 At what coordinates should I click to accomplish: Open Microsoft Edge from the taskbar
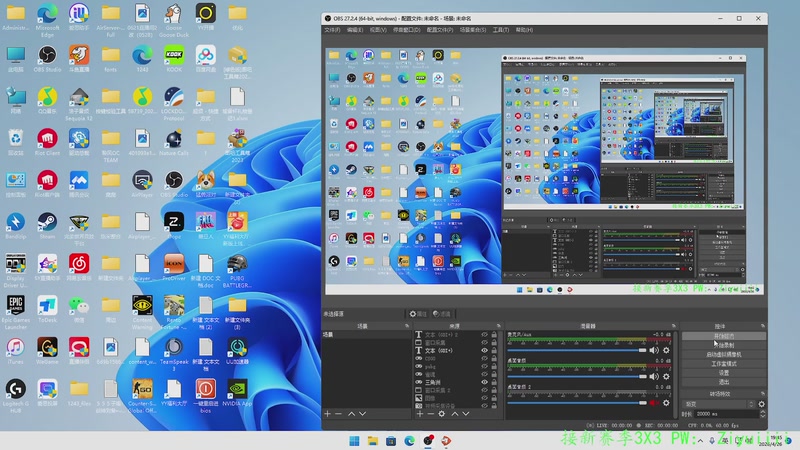(409, 441)
